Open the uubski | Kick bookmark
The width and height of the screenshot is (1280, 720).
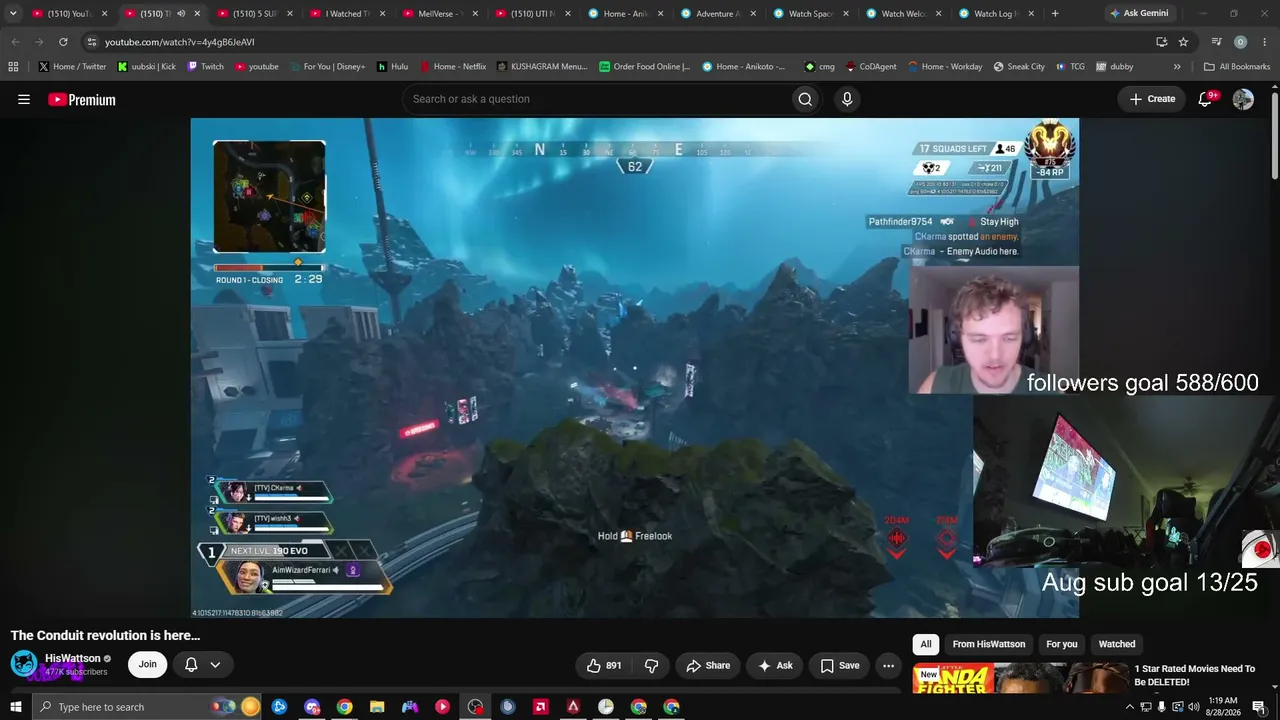146,67
